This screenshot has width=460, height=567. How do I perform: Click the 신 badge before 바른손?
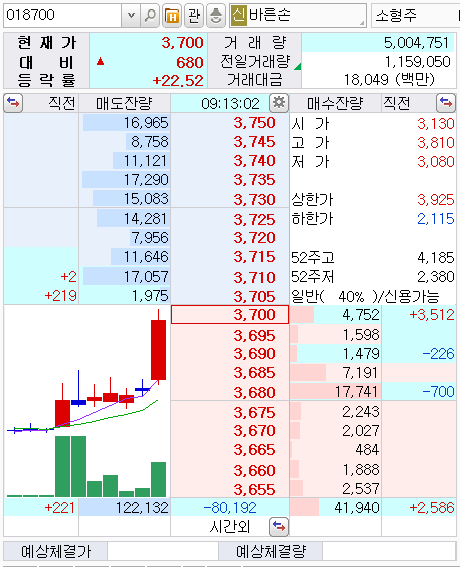point(239,15)
